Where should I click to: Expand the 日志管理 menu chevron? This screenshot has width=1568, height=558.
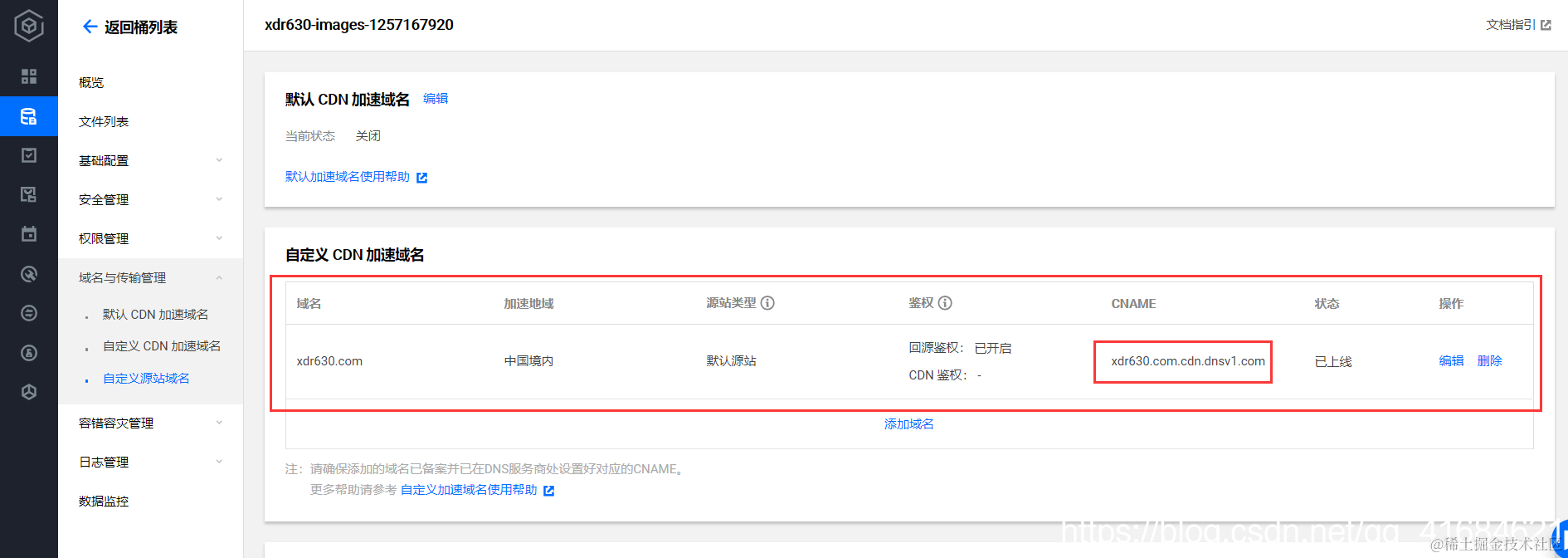click(219, 462)
